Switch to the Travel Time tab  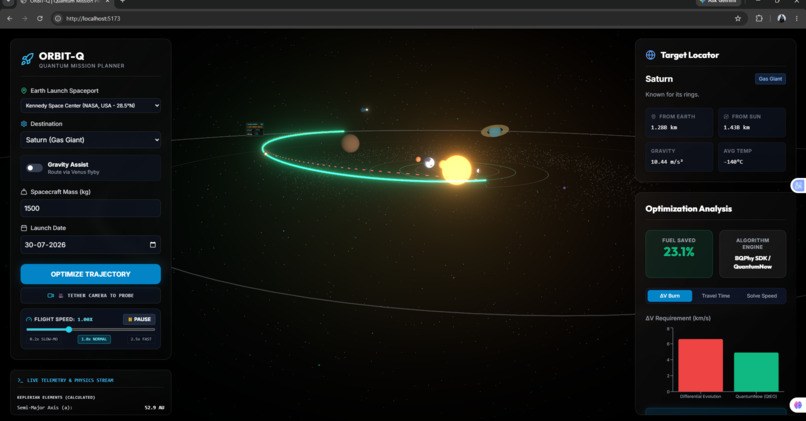pos(716,296)
